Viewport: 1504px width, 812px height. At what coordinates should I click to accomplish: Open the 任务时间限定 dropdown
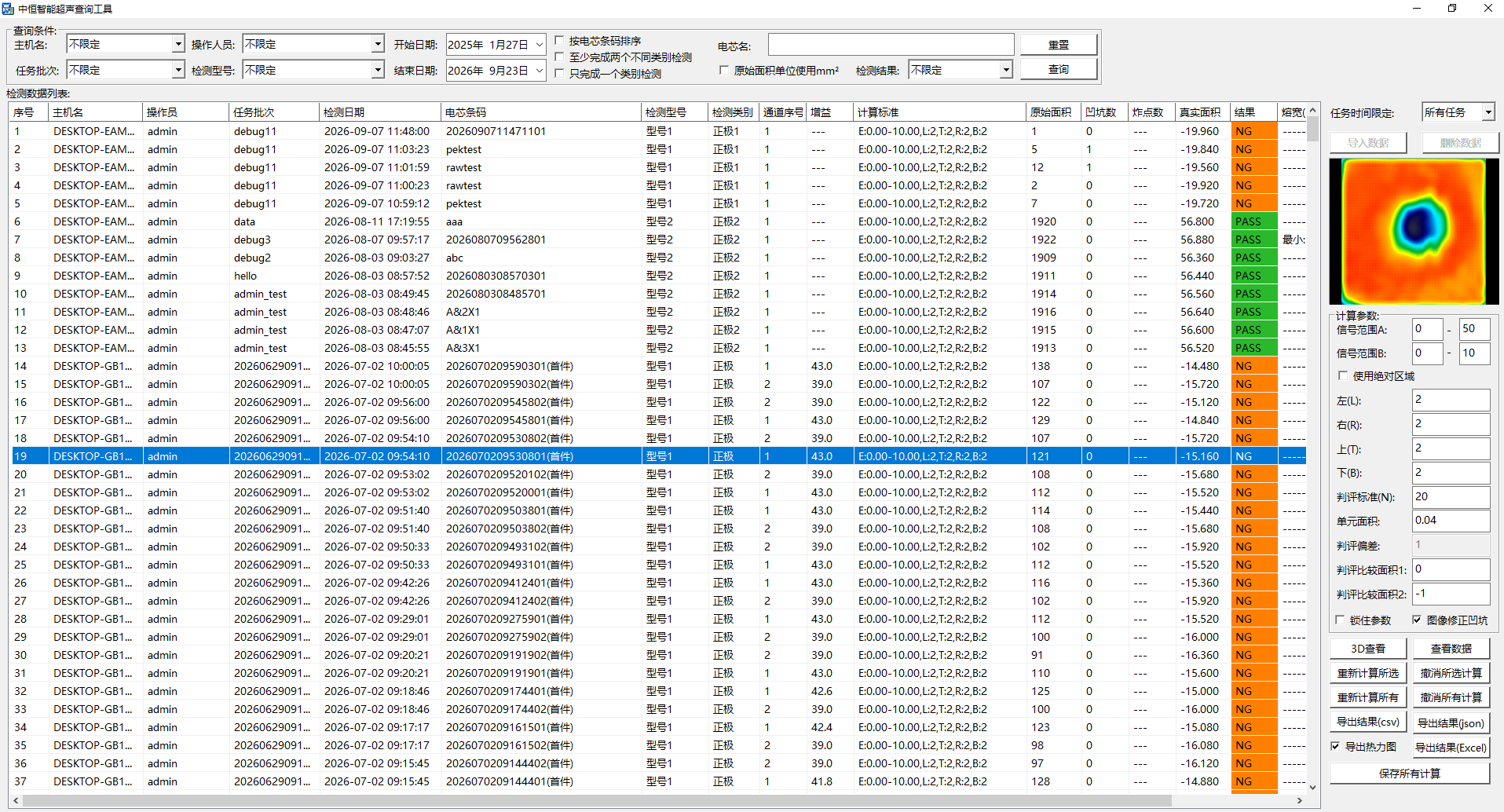coord(1488,113)
